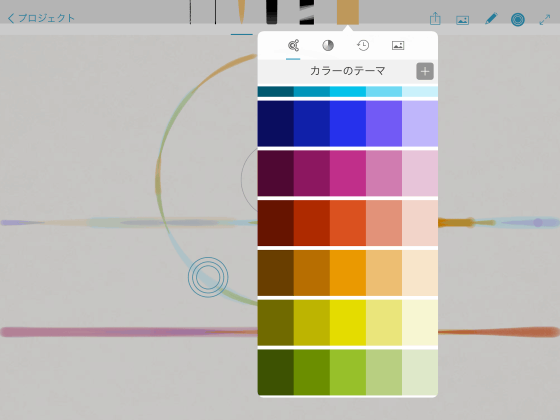Choose the bright yellow swatch
560x420 pixels.
pos(348,322)
